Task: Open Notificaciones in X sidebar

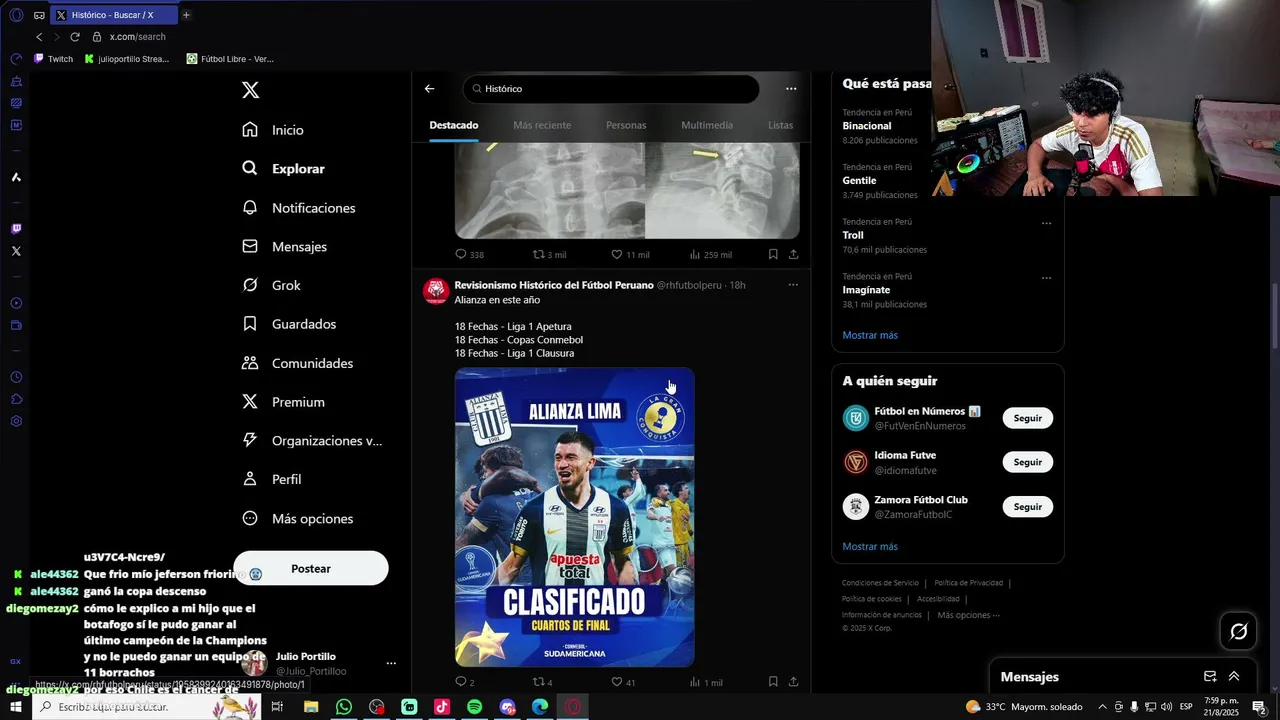Action: pyautogui.click(x=298, y=208)
